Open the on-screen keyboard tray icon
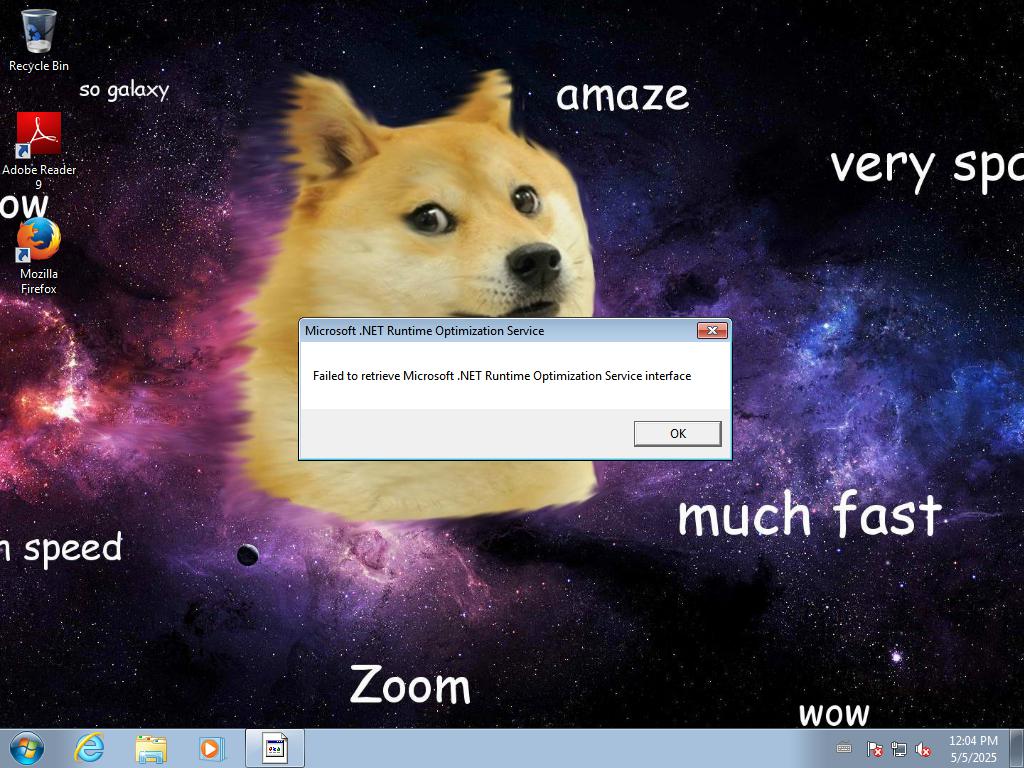Viewport: 1024px width, 768px height. click(844, 748)
